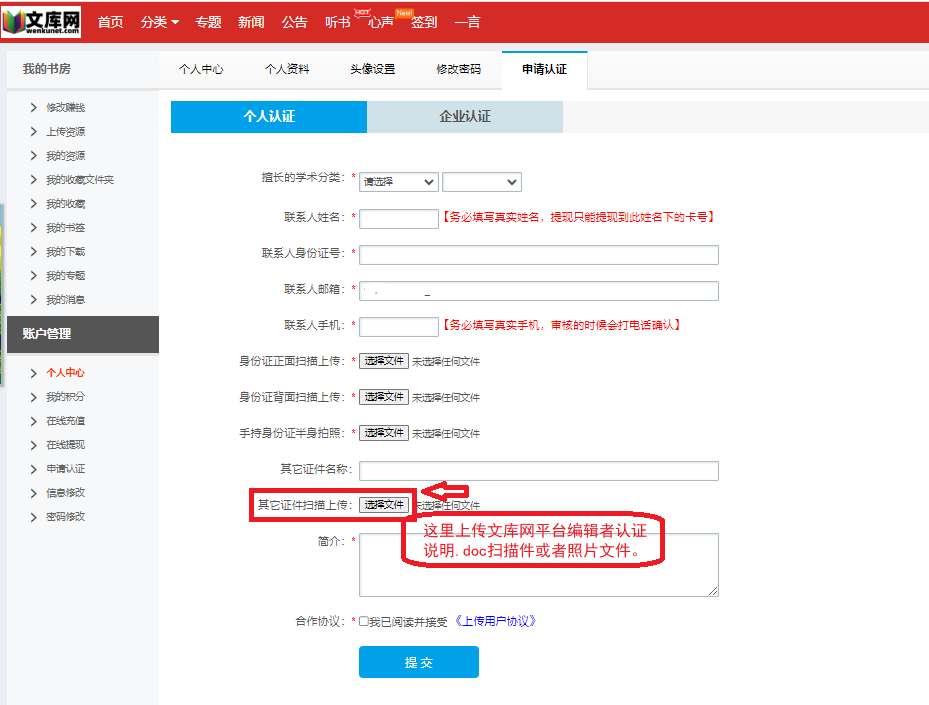Screen dimensions: 929x705
Task: Open 我的下载 in the sidebar
Action: click(66, 251)
